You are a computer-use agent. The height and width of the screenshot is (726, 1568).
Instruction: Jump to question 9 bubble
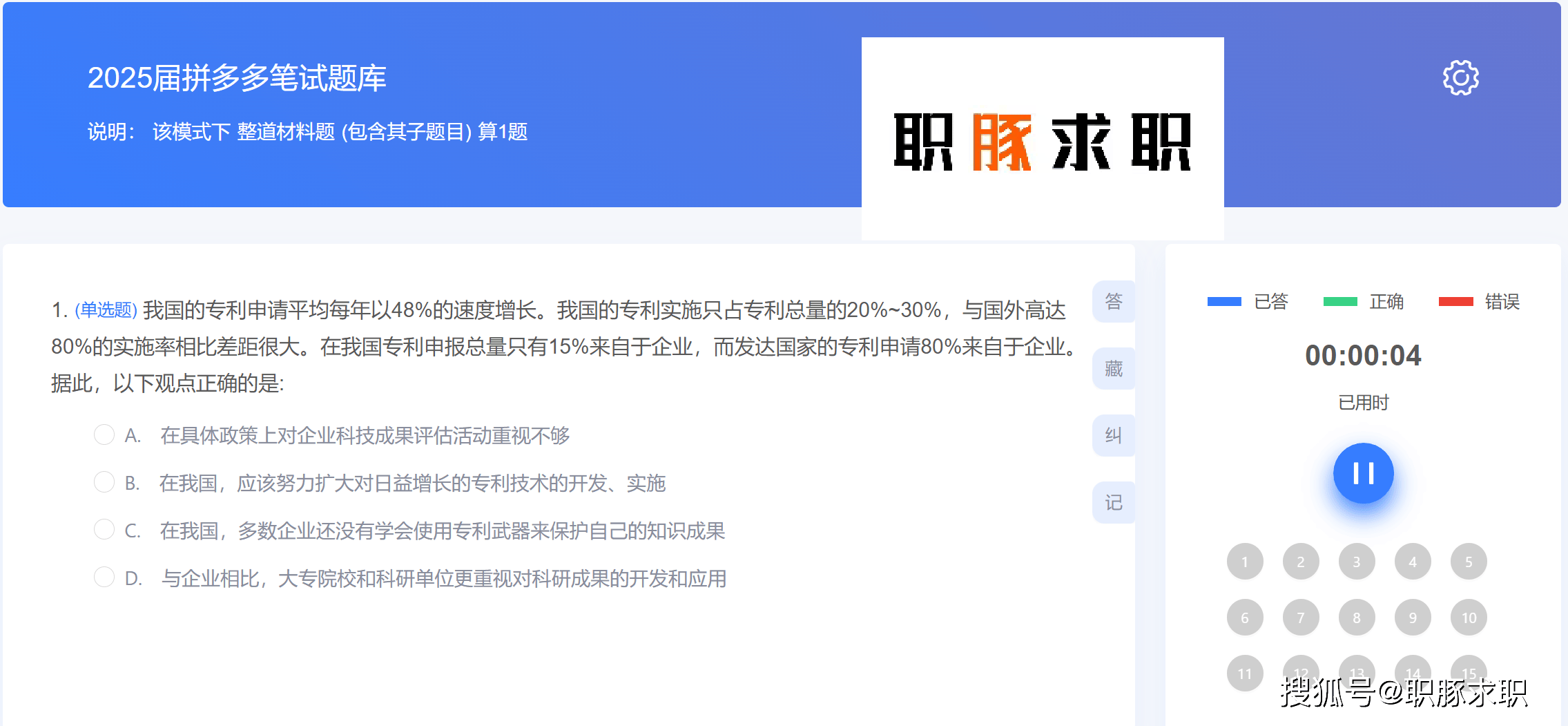pos(1413,618)
